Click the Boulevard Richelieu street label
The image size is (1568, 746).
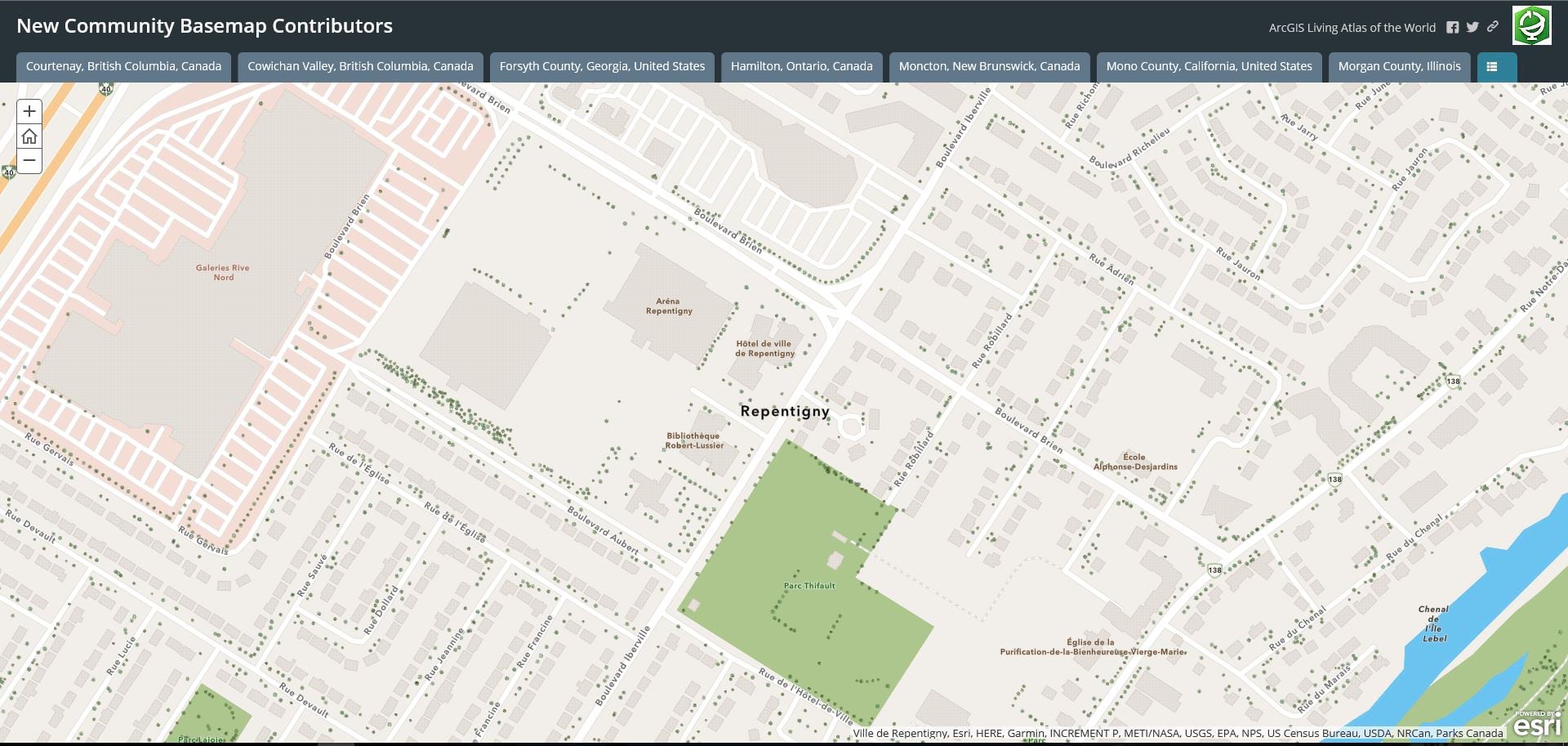pos(1130,148)
